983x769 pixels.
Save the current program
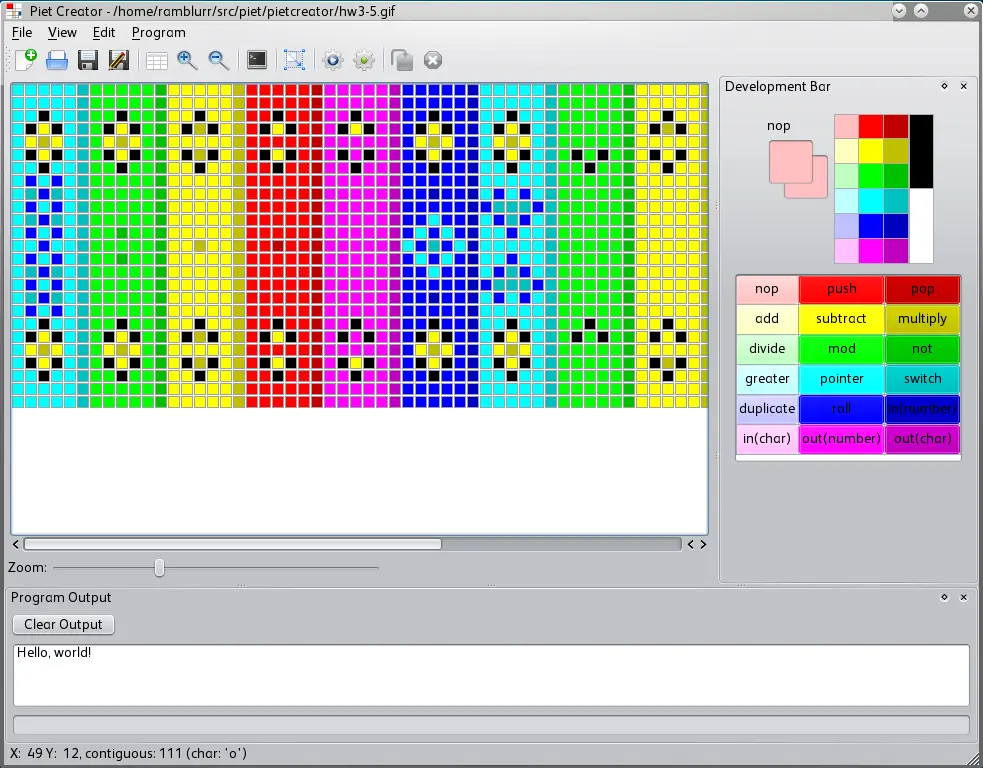(x=87, y=60)
